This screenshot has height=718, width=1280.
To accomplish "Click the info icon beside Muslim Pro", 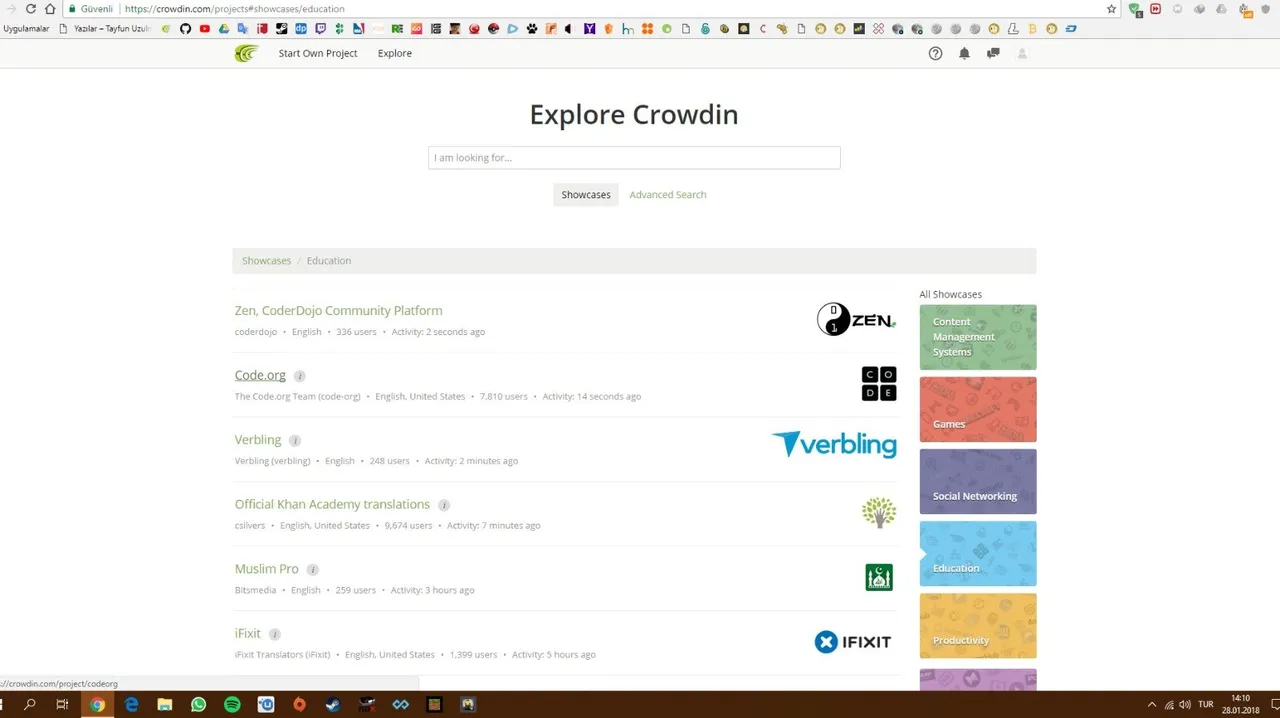I will click(312, 570).
